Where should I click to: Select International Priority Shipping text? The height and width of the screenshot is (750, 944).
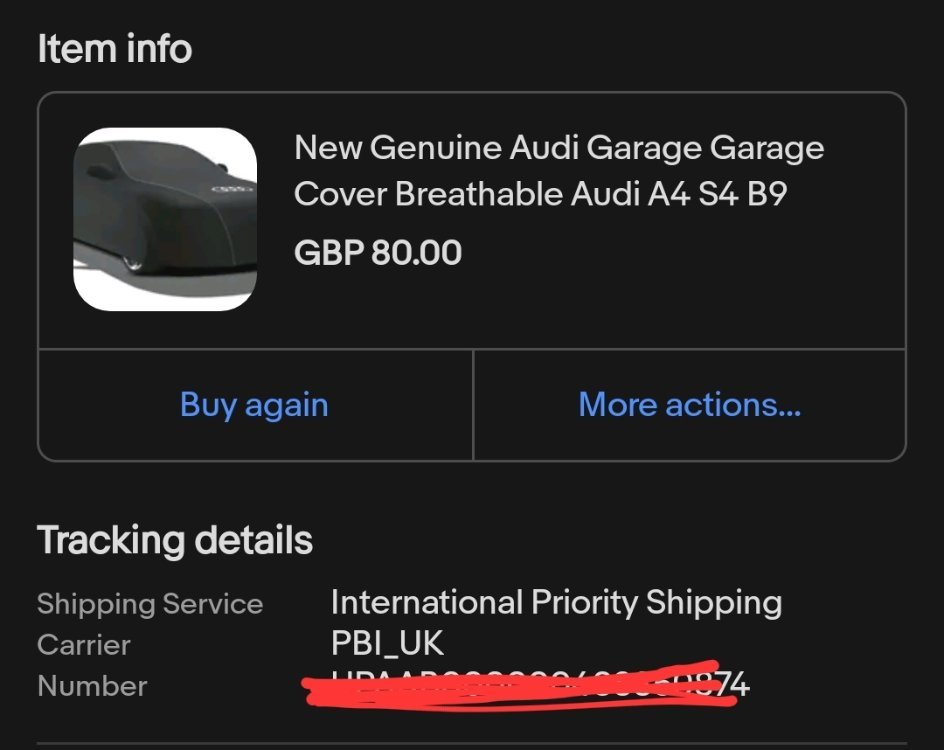[x=556, y=603]
